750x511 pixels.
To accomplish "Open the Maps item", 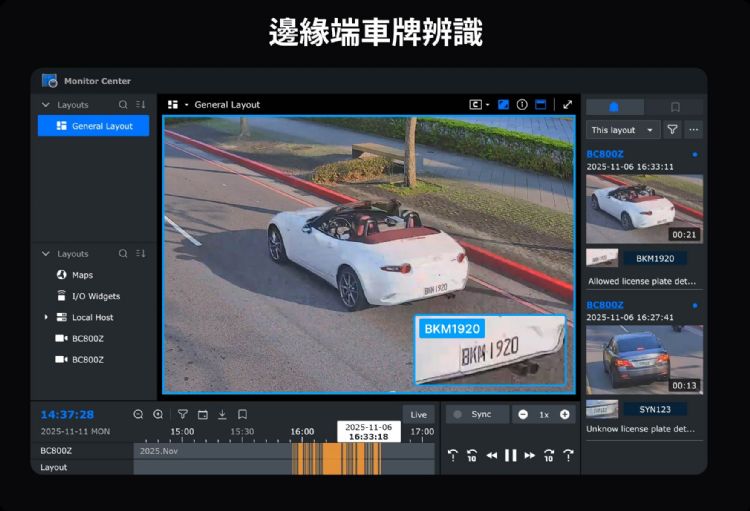I will tap(81, 275).
